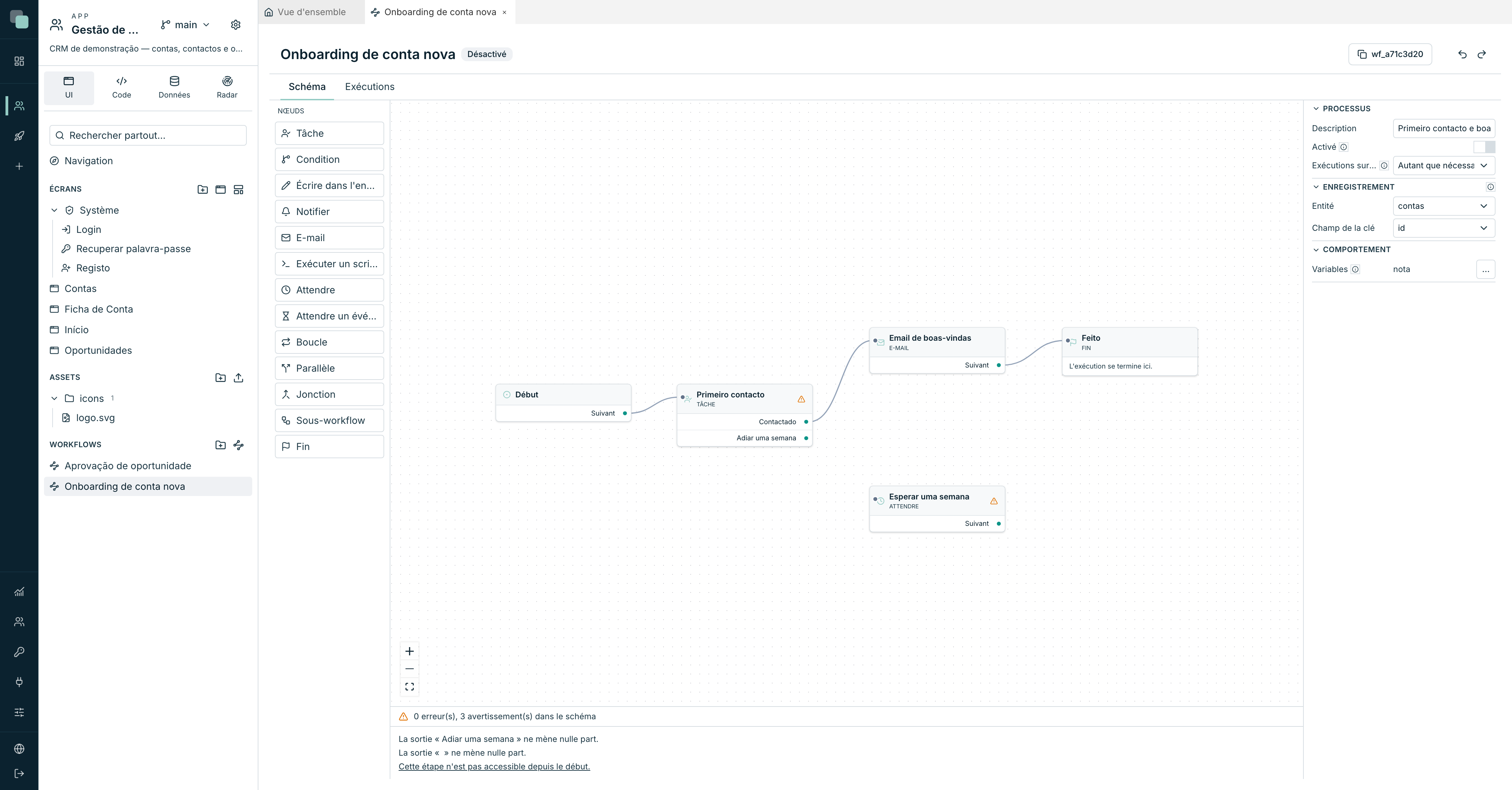The width and height of the screenshot is (1512, 790).
Task: Copy the wf_a71c3d20 workflow ID
Action: (x=1390, y=55)
